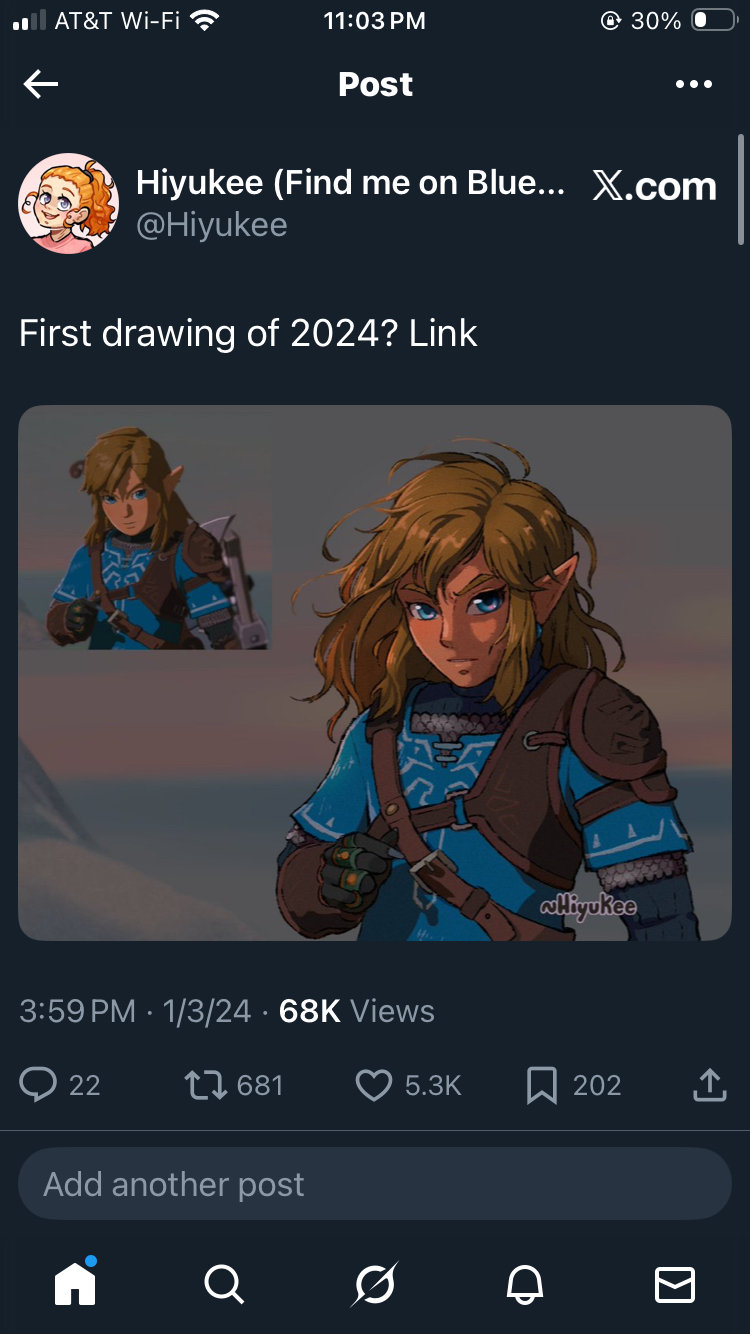
Task: Open the @Hiyukee handle
Action: [212, 225]
